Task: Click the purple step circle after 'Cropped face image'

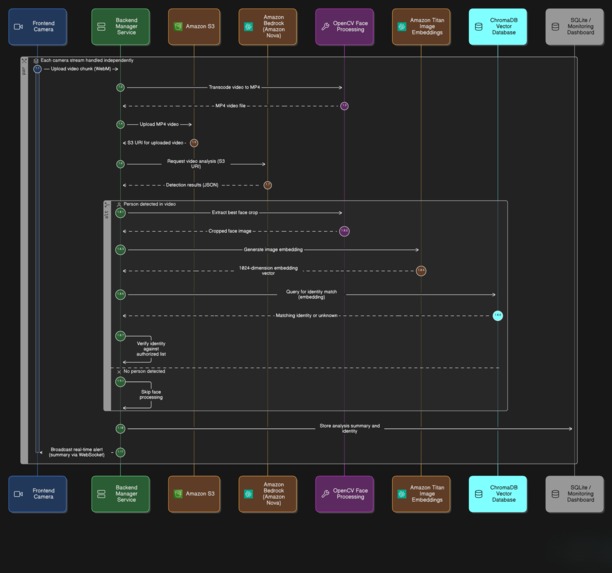Action: pyautogui.click(x=344, y=231)
